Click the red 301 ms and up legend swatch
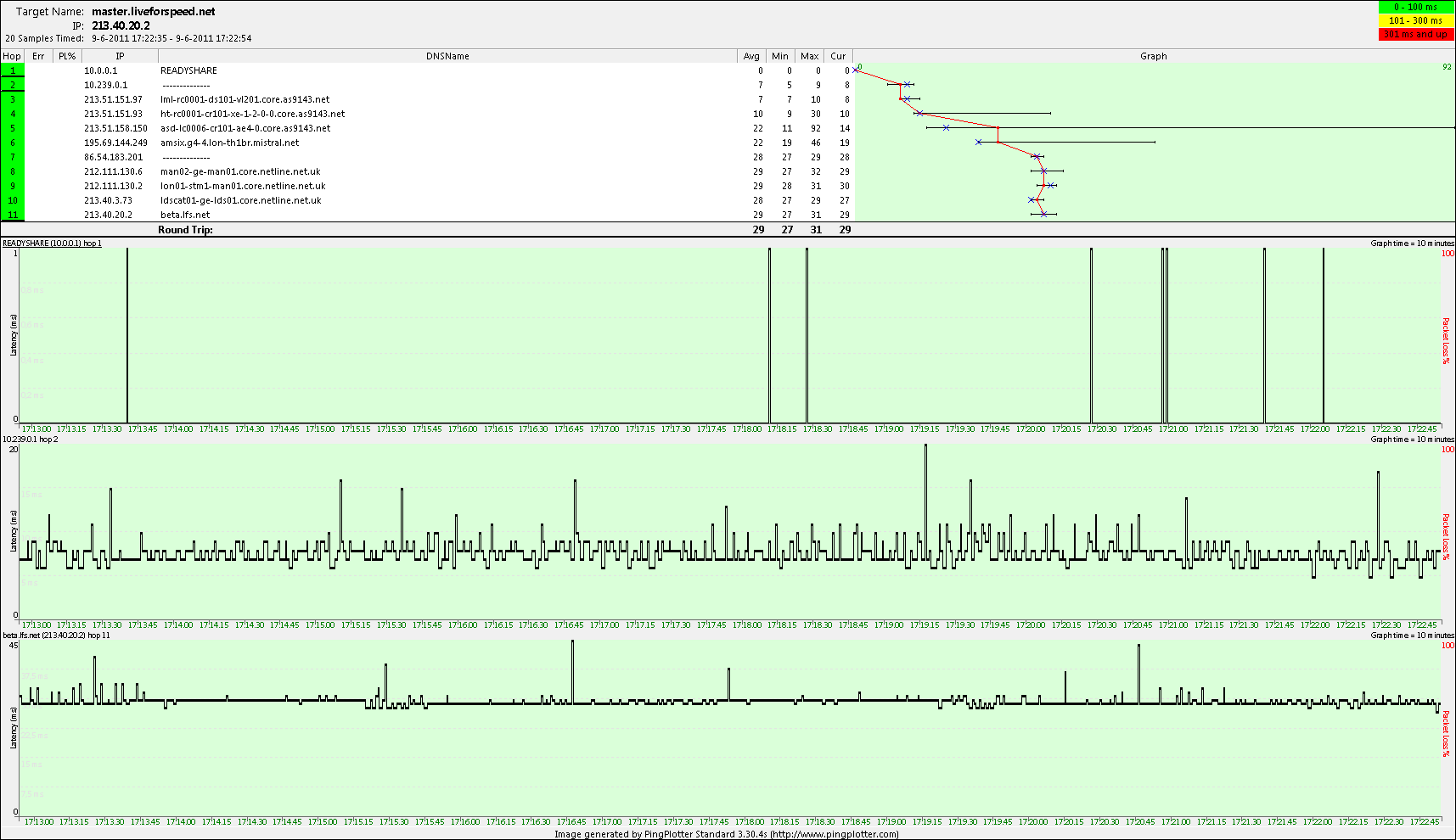 click(1416, 34)
